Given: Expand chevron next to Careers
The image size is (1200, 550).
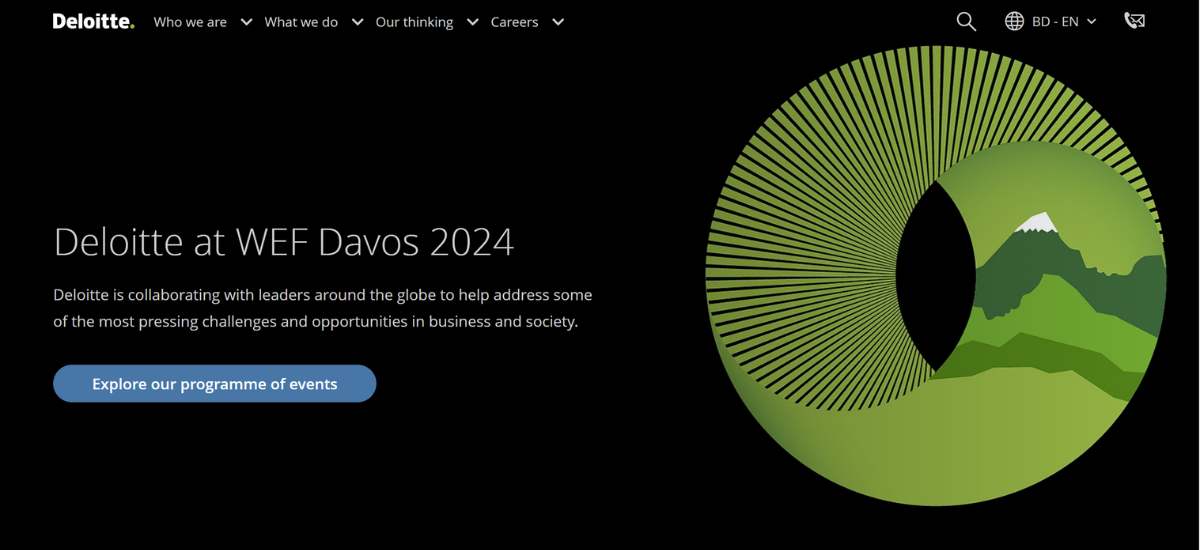Looking at the screenshot, I should (558, 22).
